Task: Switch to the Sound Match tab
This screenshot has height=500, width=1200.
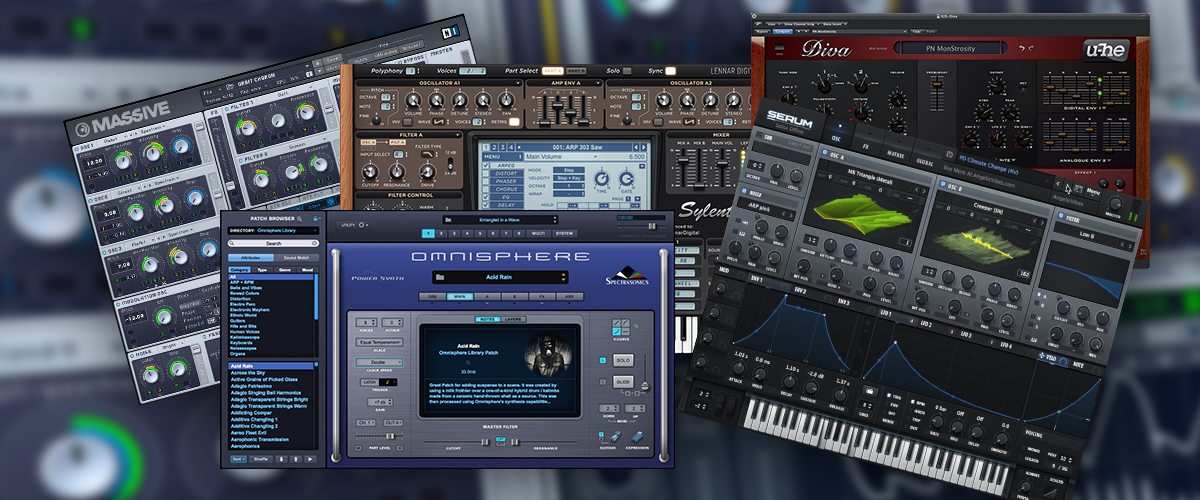Action: (x=296, y=257)
